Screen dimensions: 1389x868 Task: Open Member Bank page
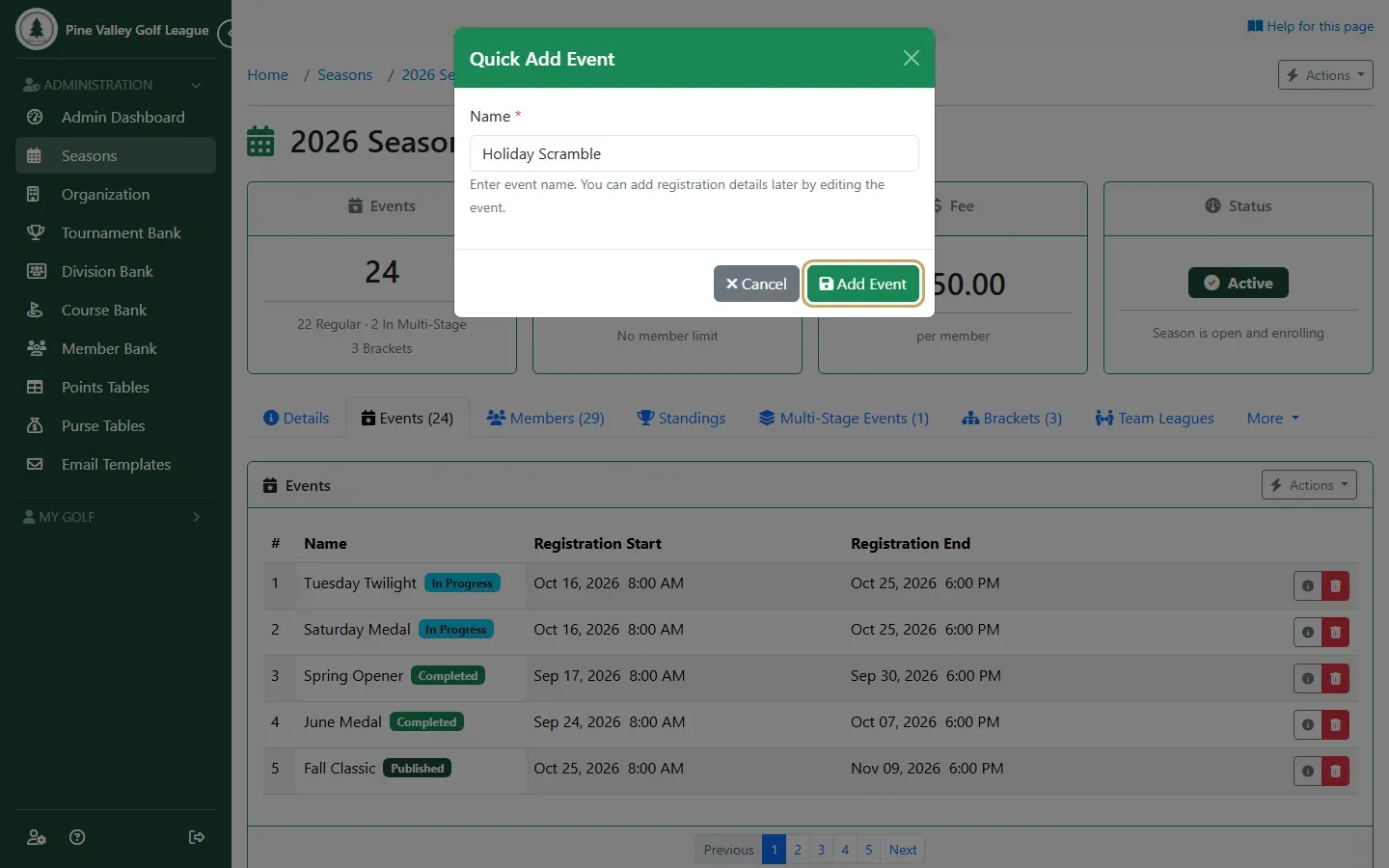(116, 348)
